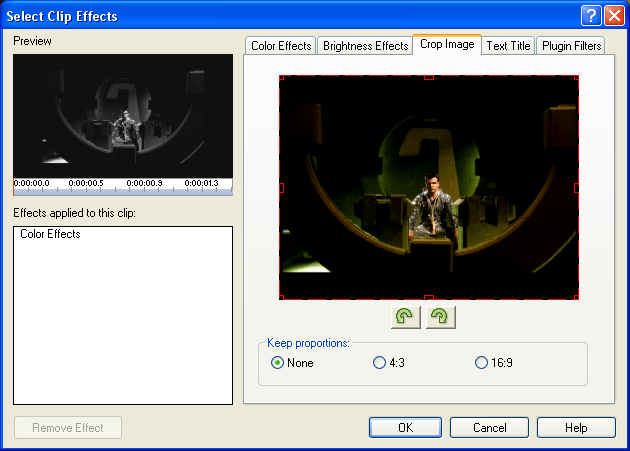The width and height of the screenshot is (630, 451).
Task: Click the left-center crop edge handle
Action: coord(281,187)
